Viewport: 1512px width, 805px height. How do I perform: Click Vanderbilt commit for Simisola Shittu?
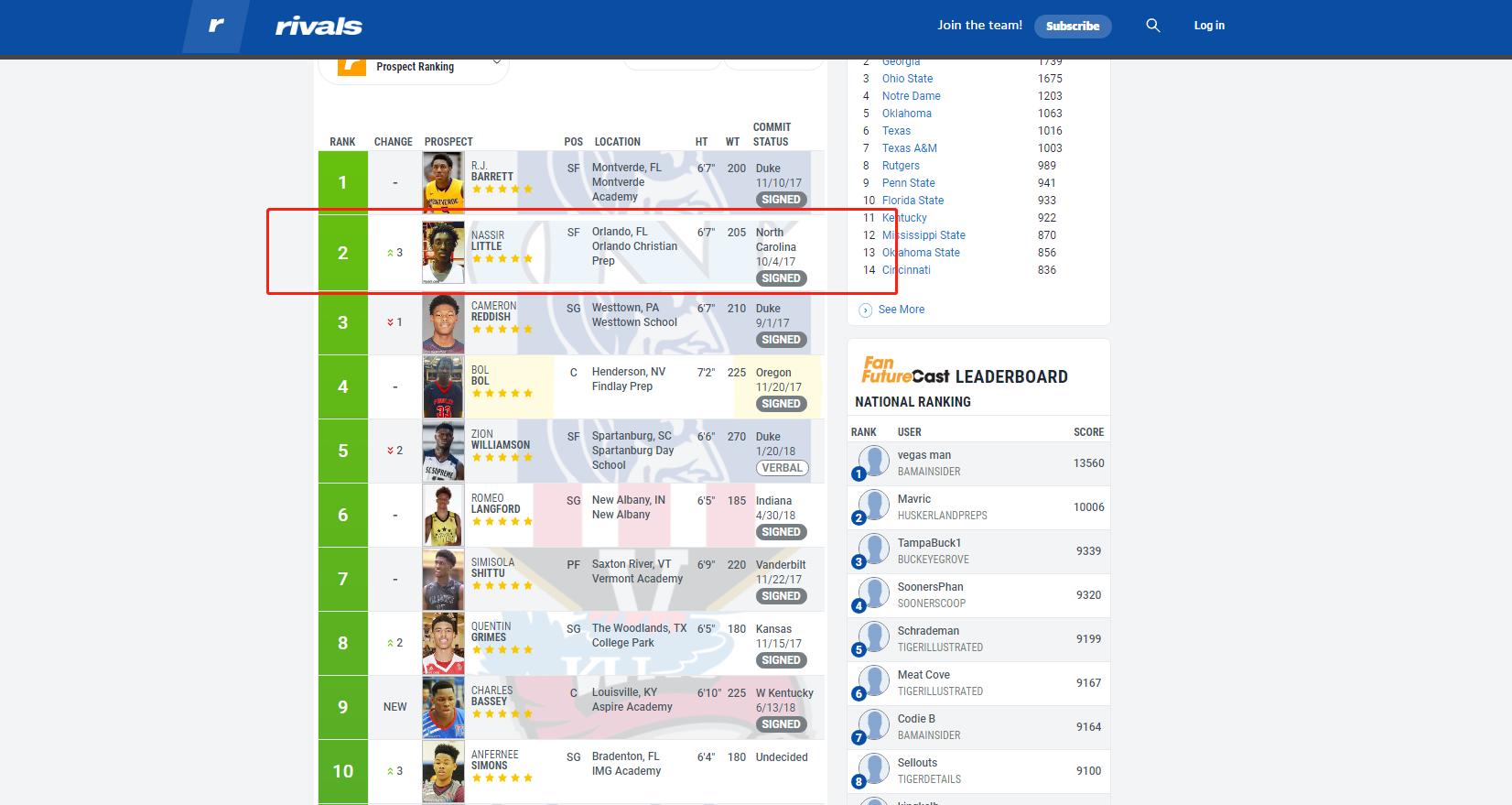[x=781, y=565]
